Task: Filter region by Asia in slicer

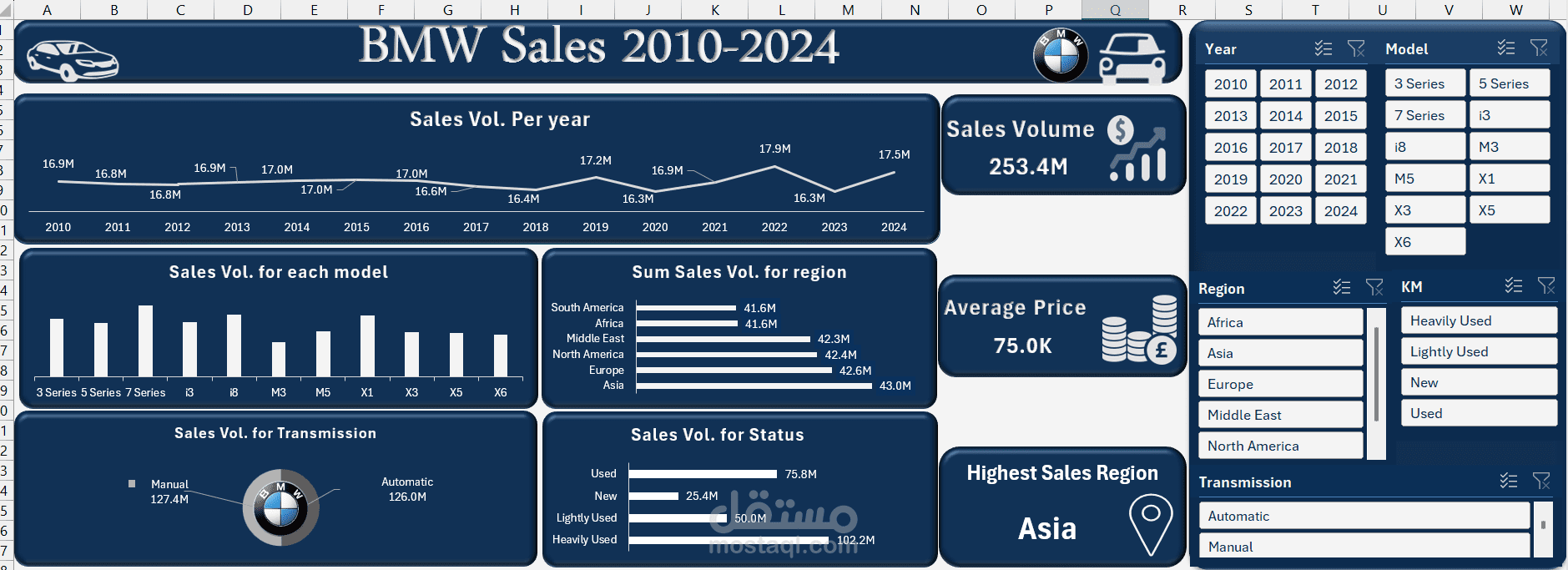Action: tap(1281, 353)
